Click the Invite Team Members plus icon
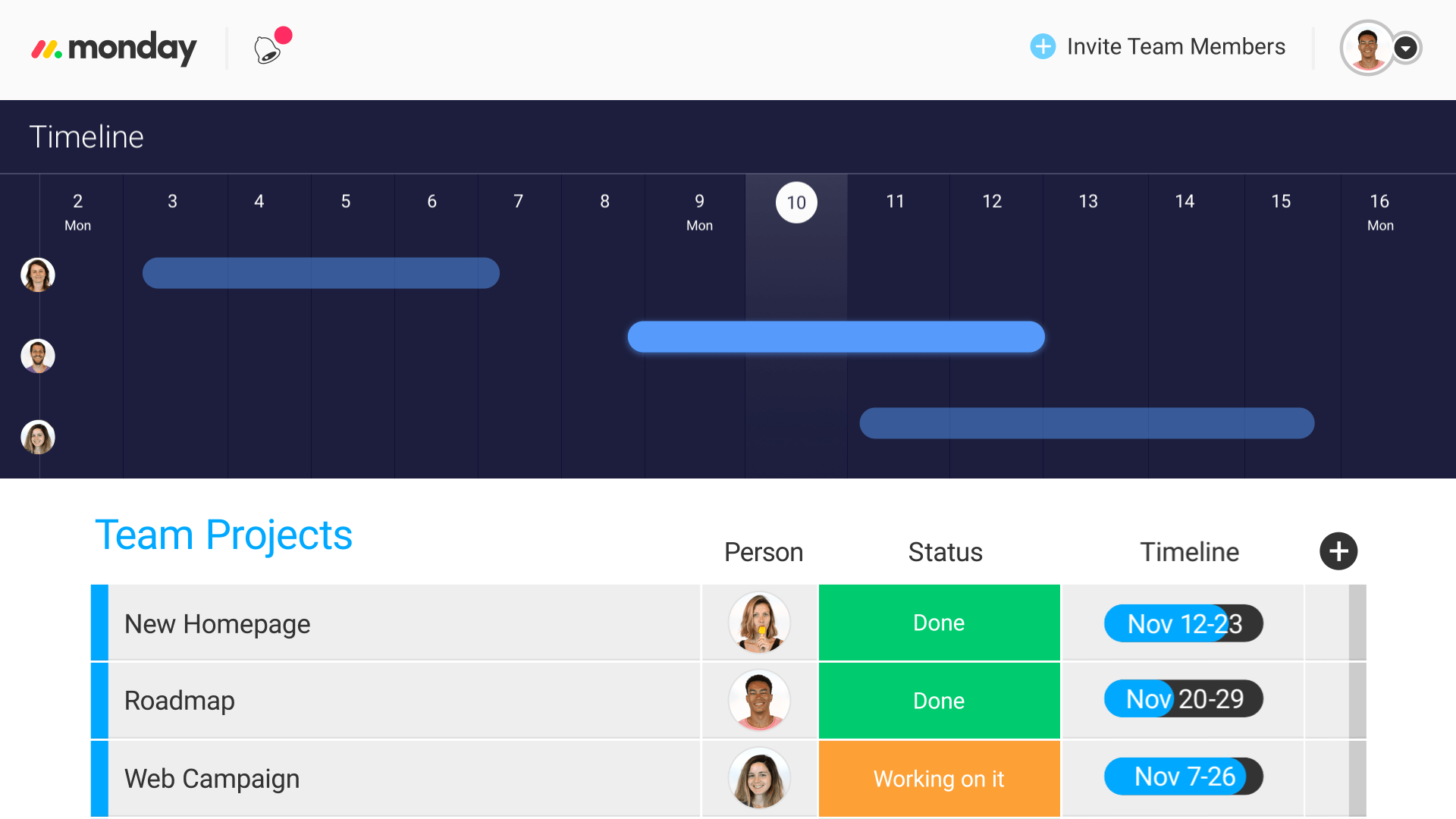The height and width of the screenshot is (819, 1456). tap(1043, 46)
